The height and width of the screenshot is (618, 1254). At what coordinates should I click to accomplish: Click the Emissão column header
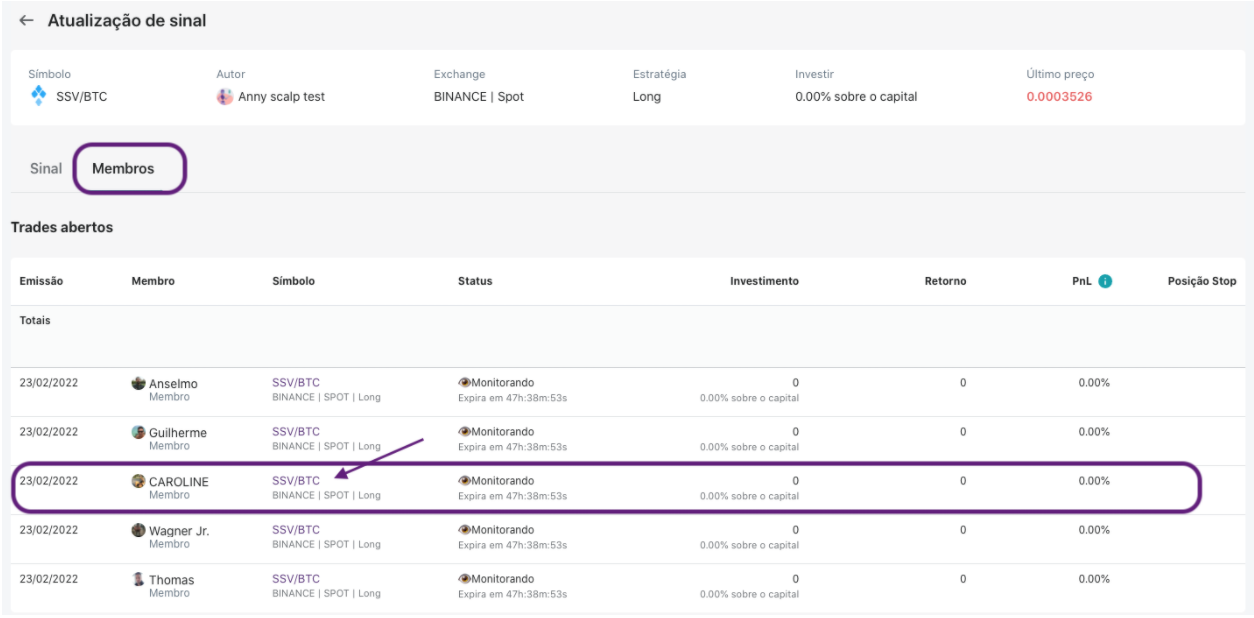coord(41,281)
